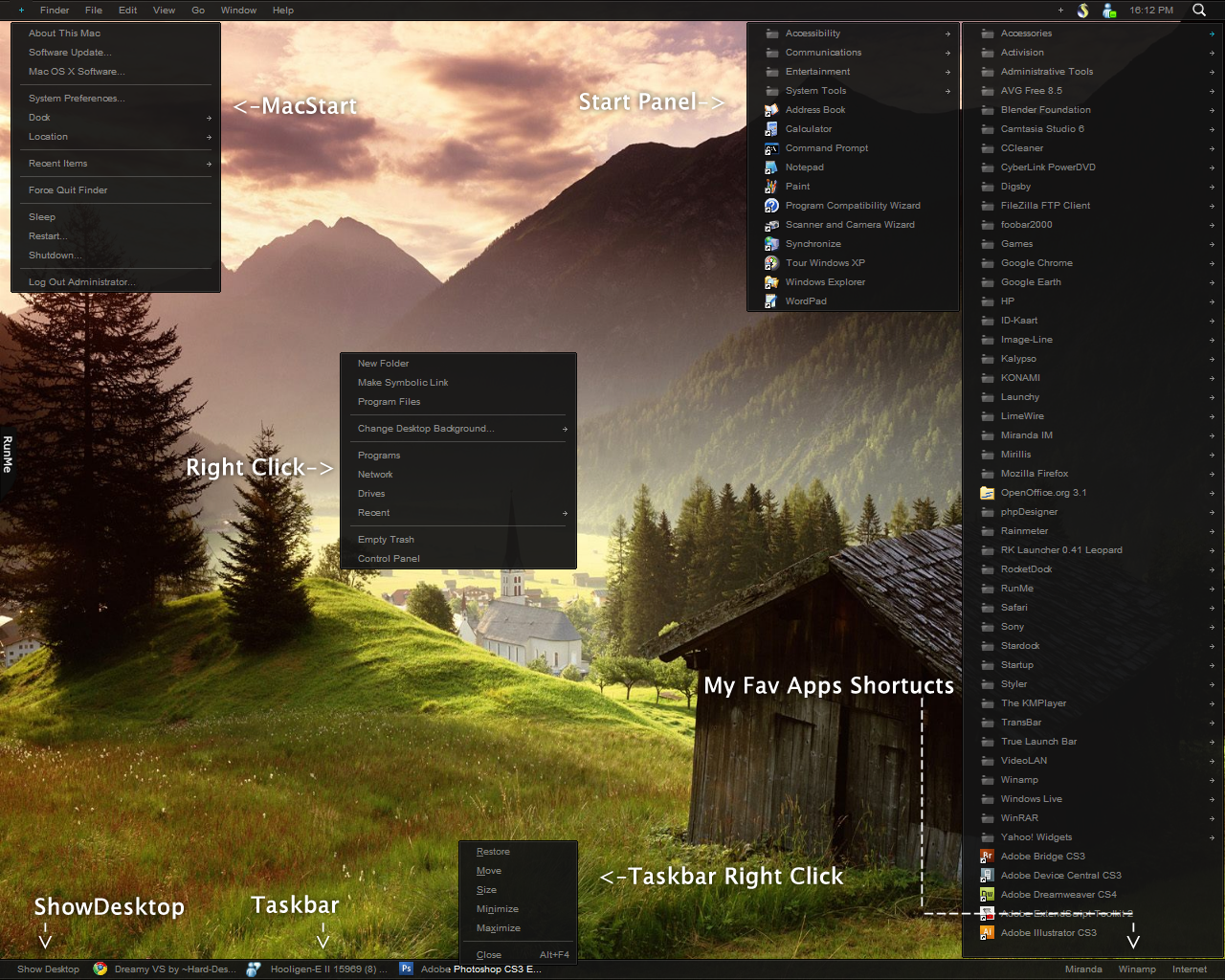Viewport: 1225px width, 980px height.
Task: Open the File menu in menu bar
Action: (x=94, y=11)
